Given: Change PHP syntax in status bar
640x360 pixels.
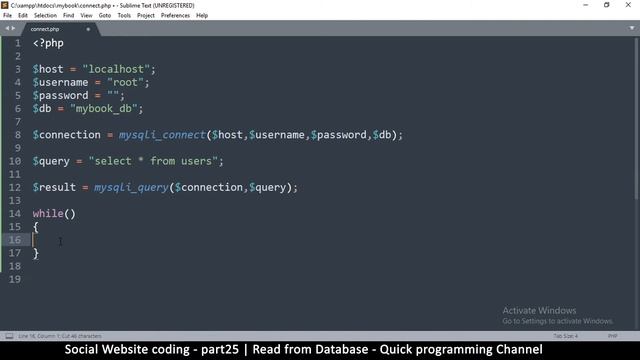Looking at the screenshot, I should click(612, 336).
